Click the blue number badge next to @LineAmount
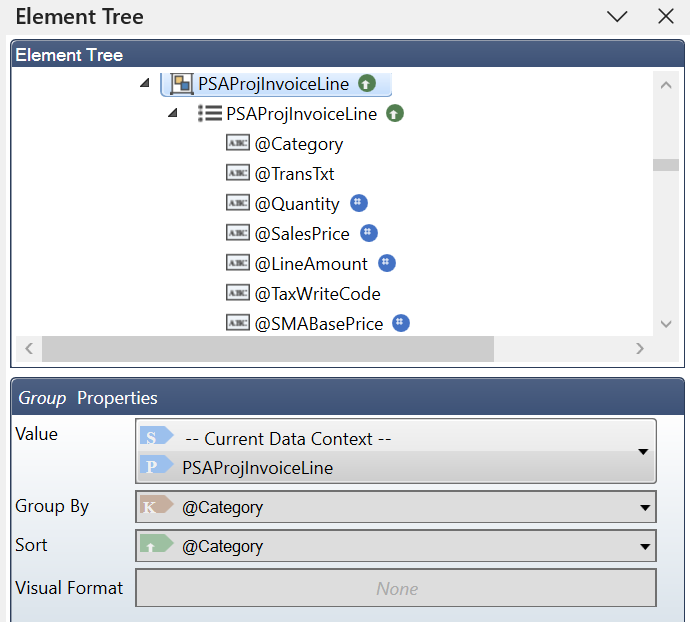 387,263
